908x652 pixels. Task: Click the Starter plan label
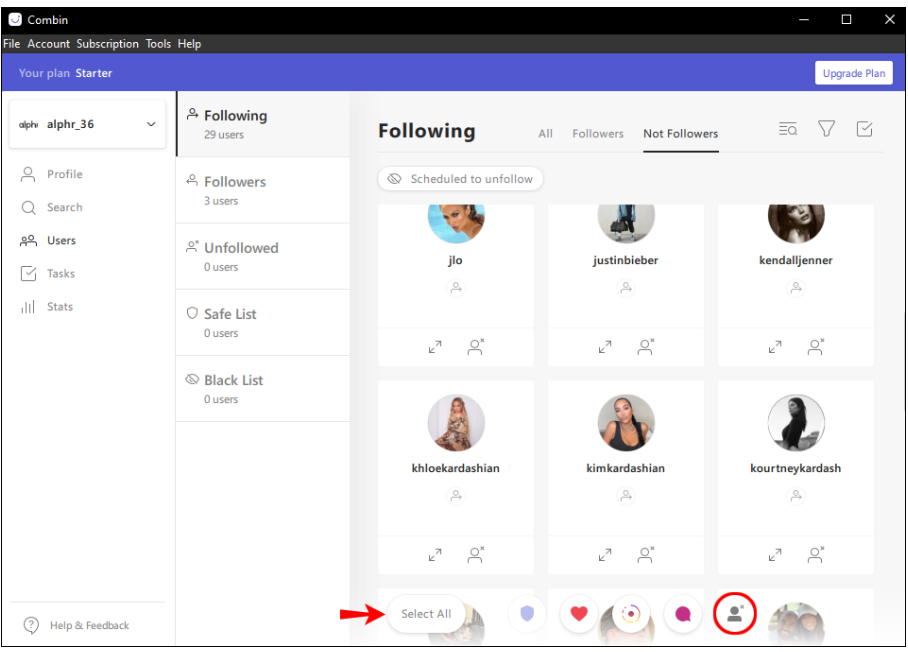pyautogui.click(x=94, y=73)
